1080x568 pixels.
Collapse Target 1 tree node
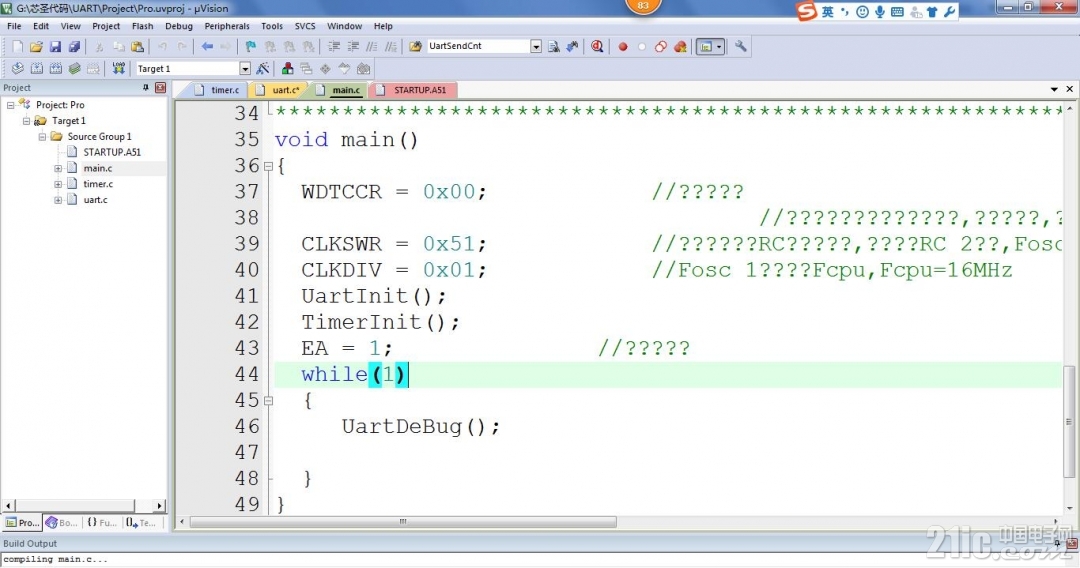click(x=26, y=120)
